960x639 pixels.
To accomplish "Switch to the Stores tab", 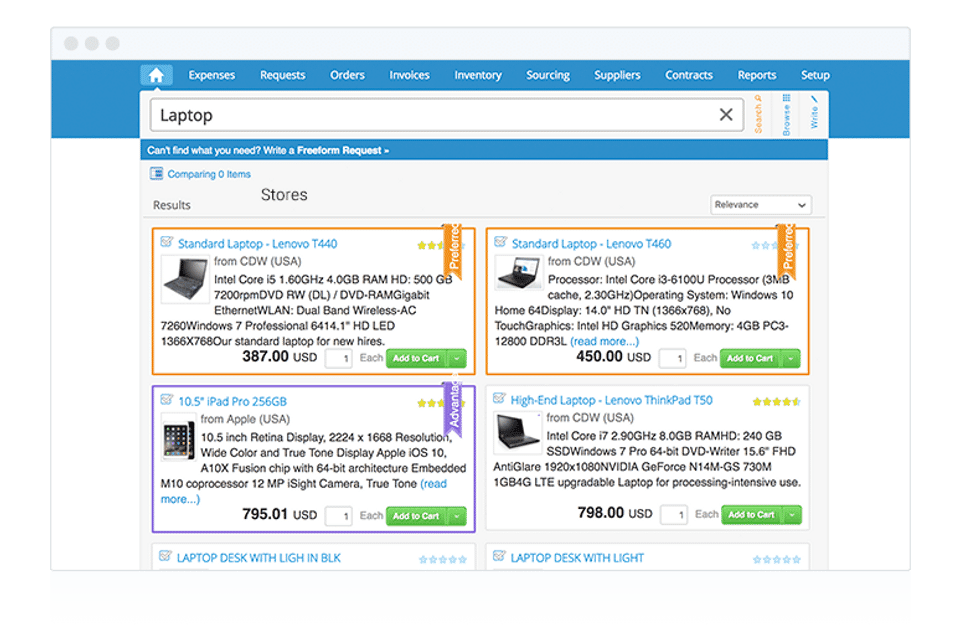I will tap(284, 195).
